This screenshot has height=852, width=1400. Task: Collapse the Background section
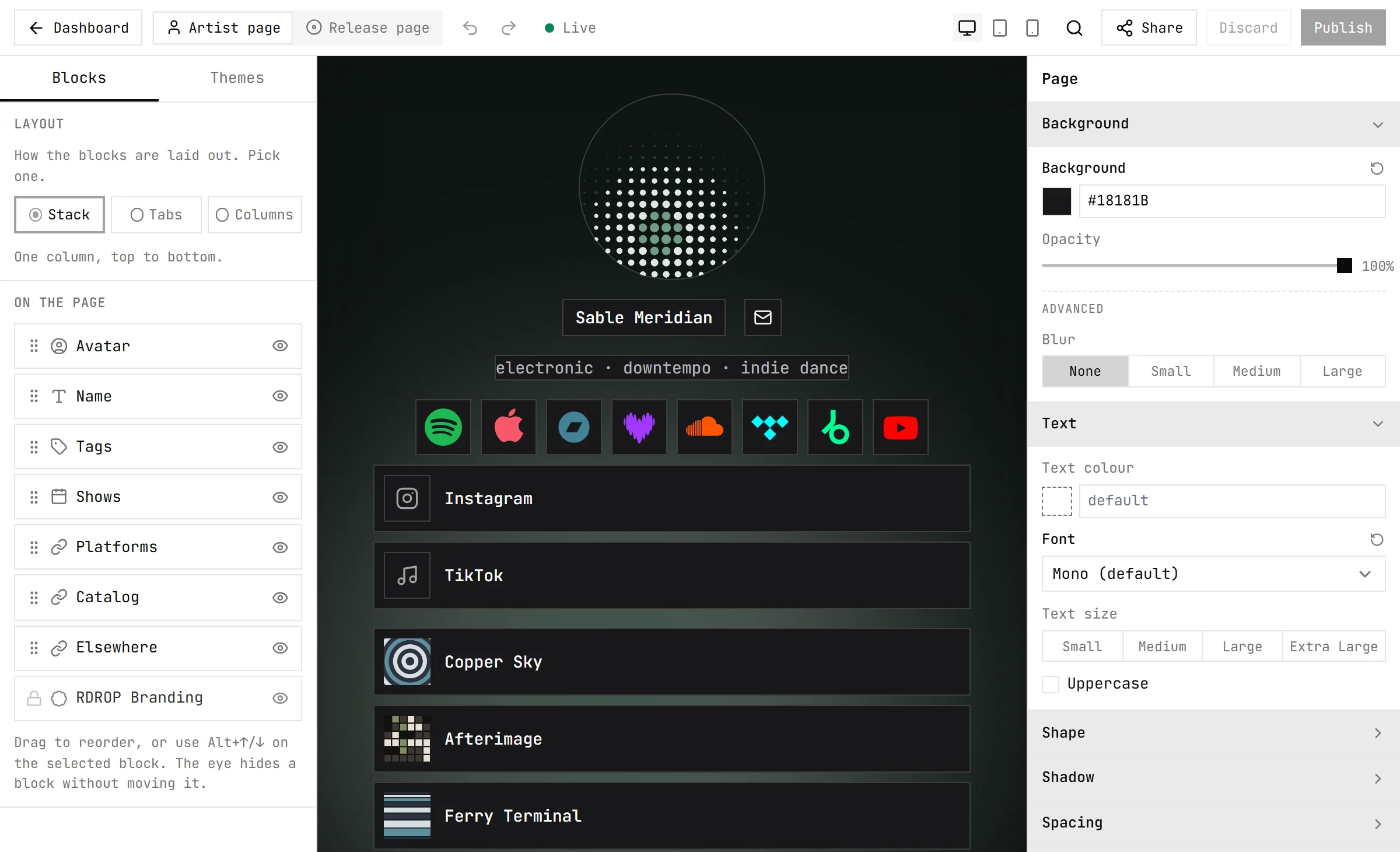click(x=1213, y=124)
